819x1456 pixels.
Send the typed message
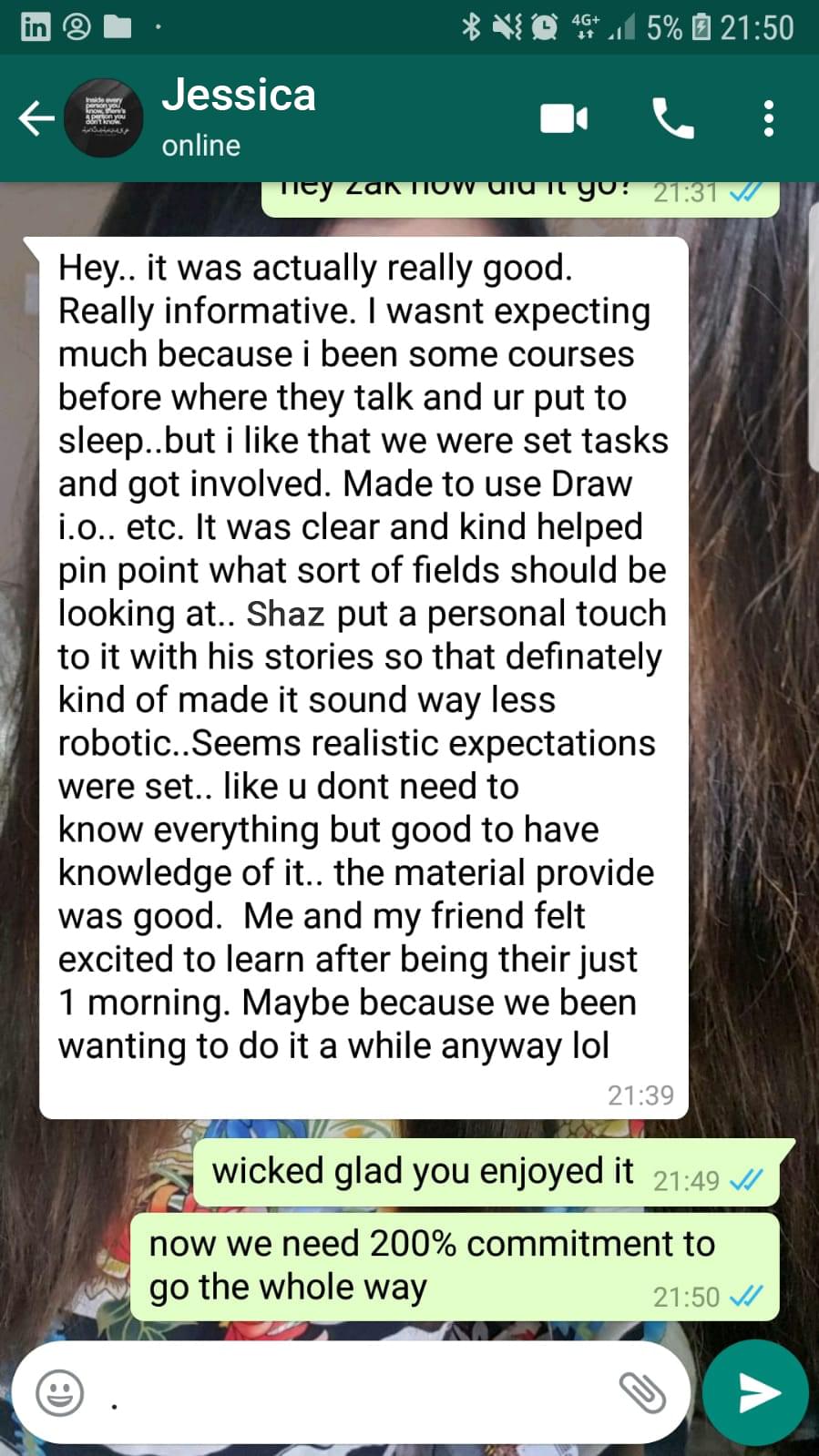click(755, 1392)
